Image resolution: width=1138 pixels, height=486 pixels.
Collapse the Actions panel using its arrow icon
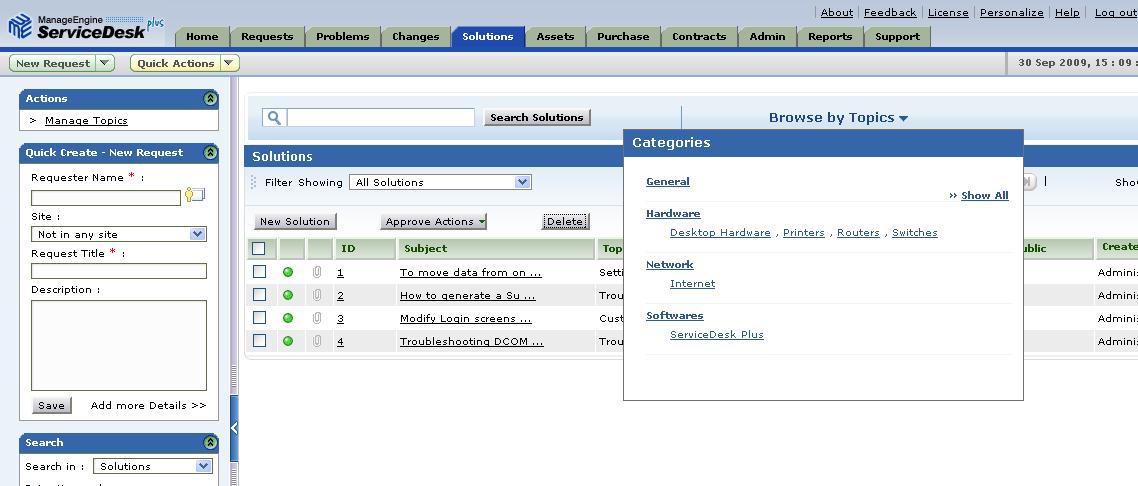tap(210, 99)
